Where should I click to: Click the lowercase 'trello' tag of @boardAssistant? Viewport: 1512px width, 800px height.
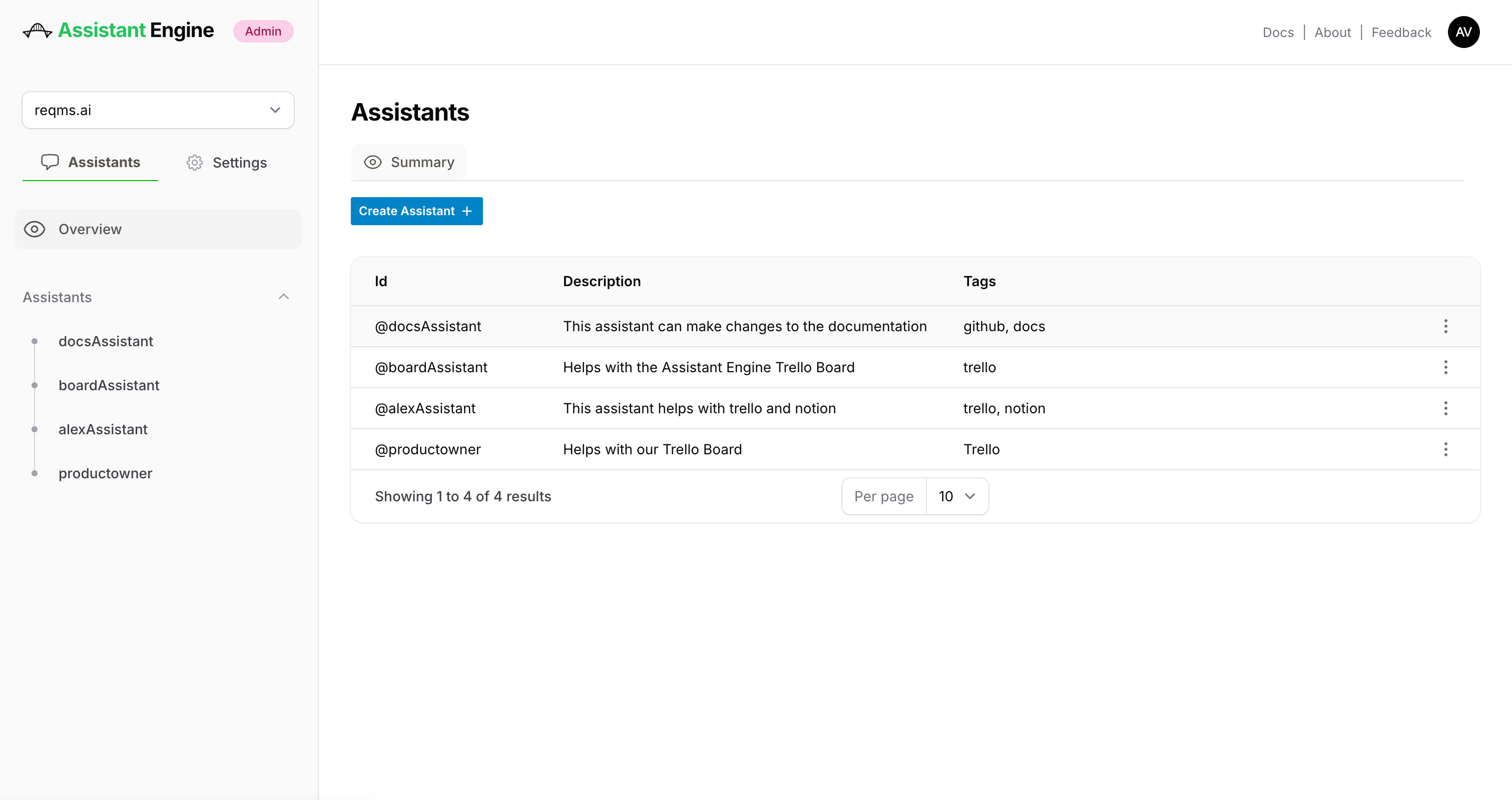click(x=979, y=367)
